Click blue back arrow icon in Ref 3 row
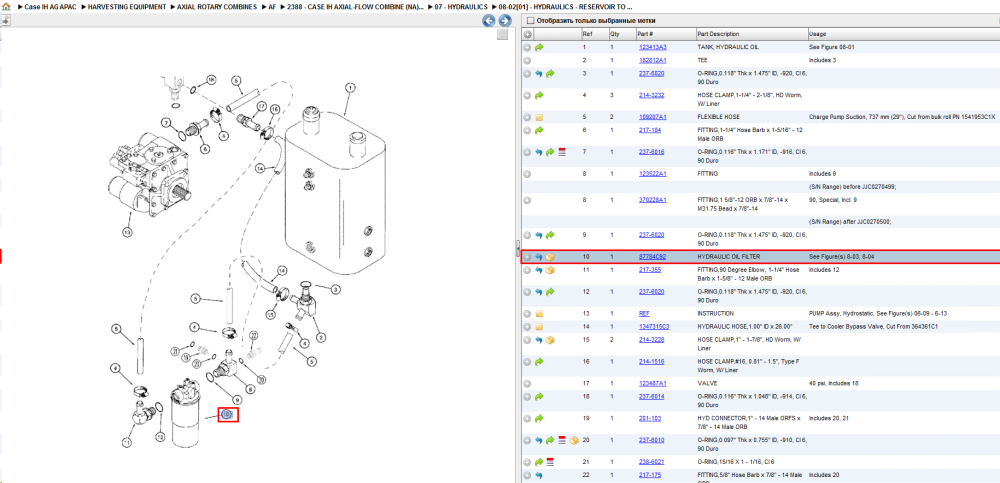Screen dimensions: 1000x483 coord(539,74)
